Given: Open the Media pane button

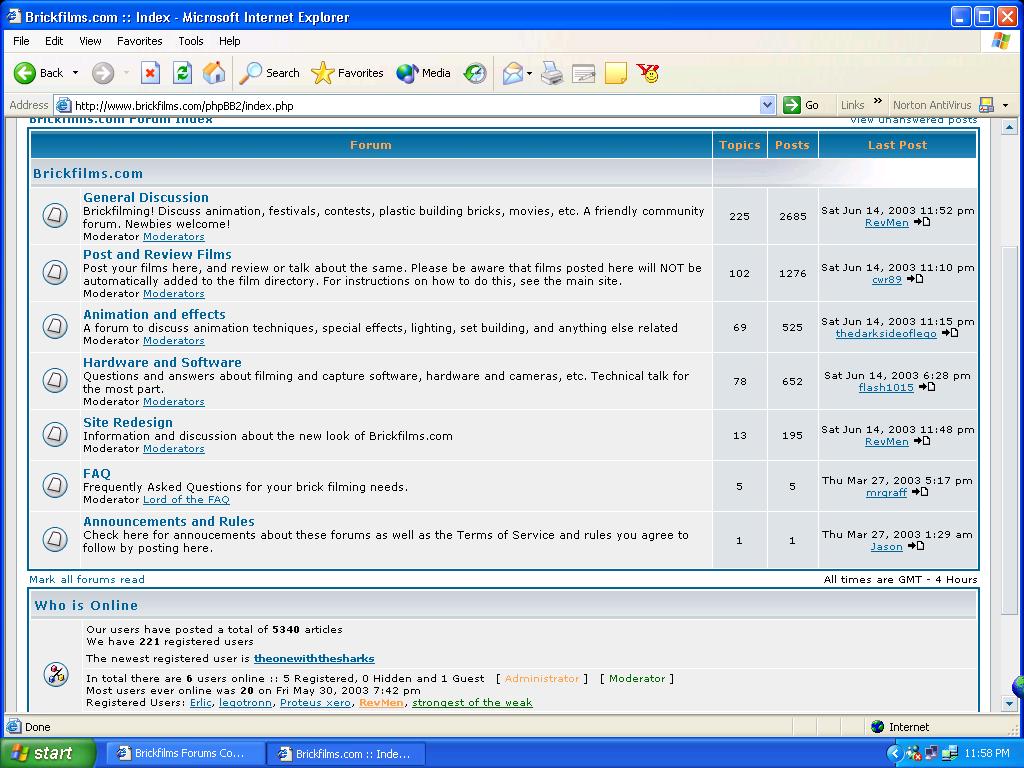Looking at the screenshot, I should click(423, 73).
